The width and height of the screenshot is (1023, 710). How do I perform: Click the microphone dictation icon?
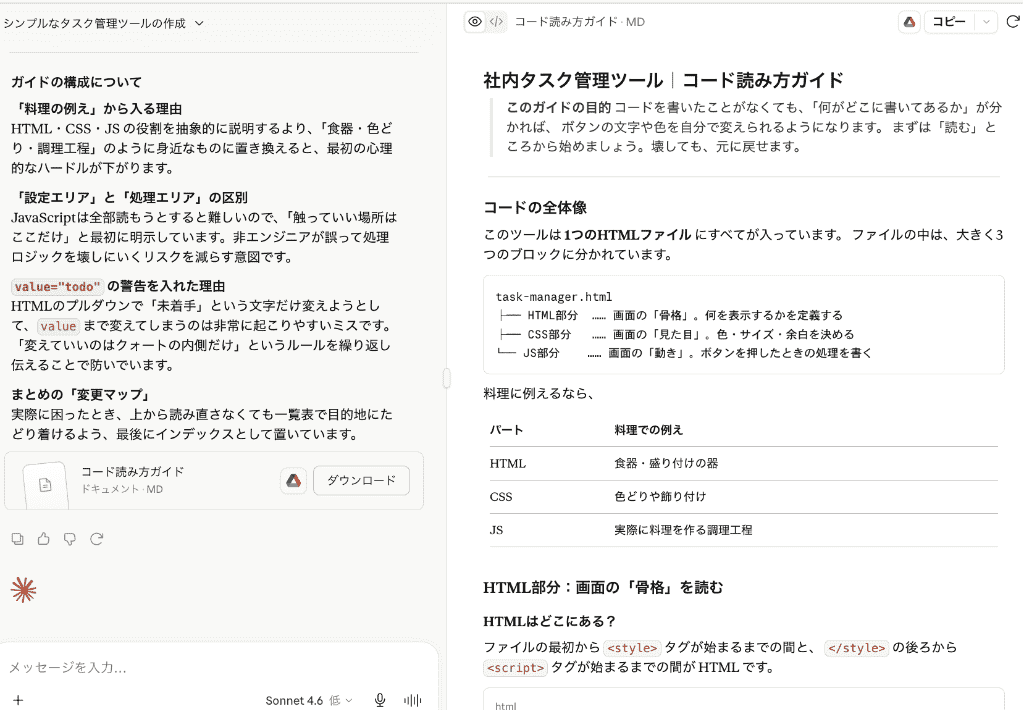coord(380,700)
